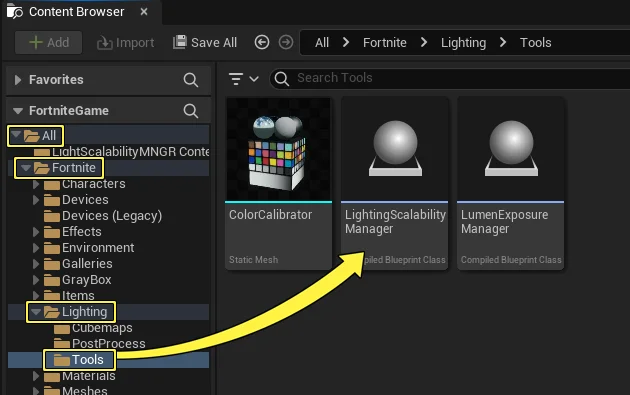Go back in folder history

(262, 42)
